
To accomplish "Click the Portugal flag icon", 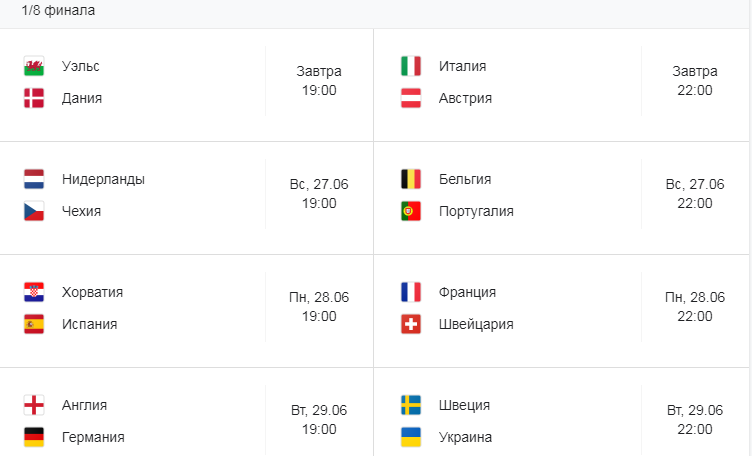I will (x=411, y=211).
